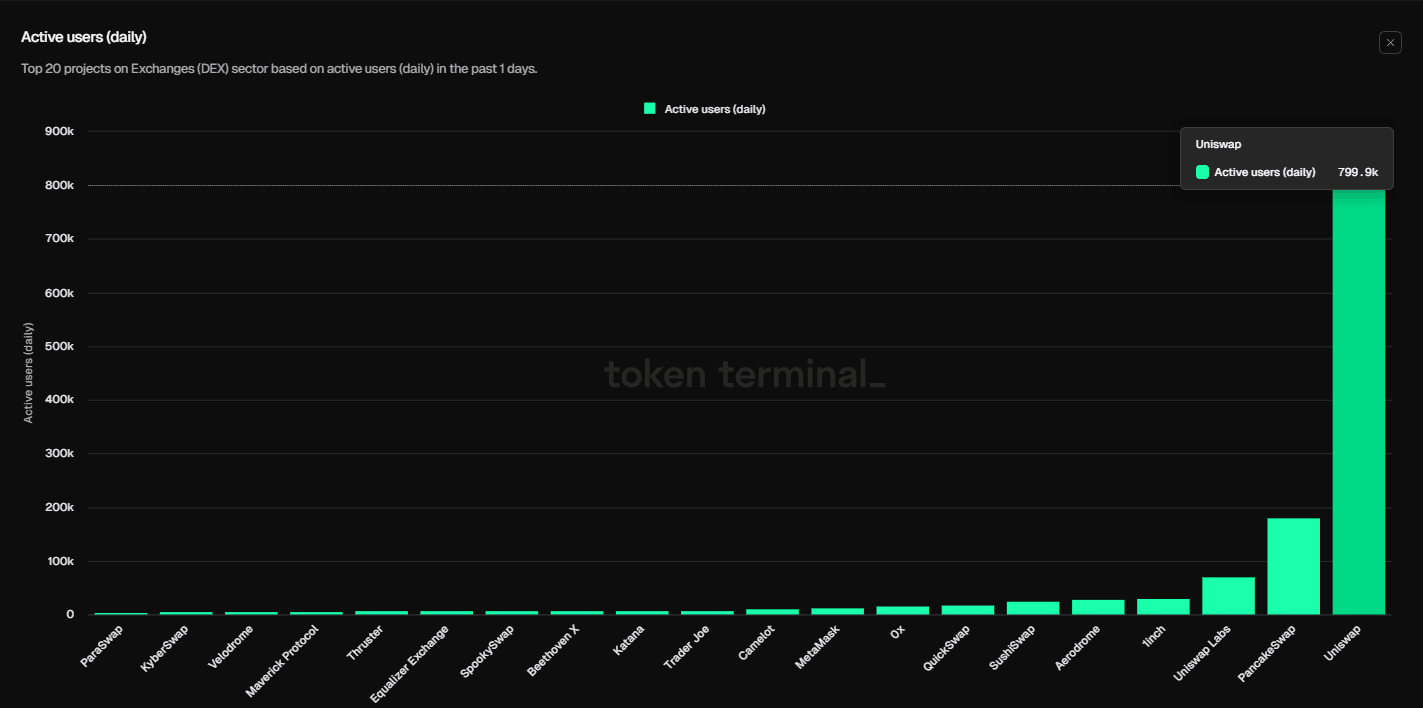Click the Uniswap tooltip showing 799.9k
The image size is (1423, 708).
pos(1287,158)
